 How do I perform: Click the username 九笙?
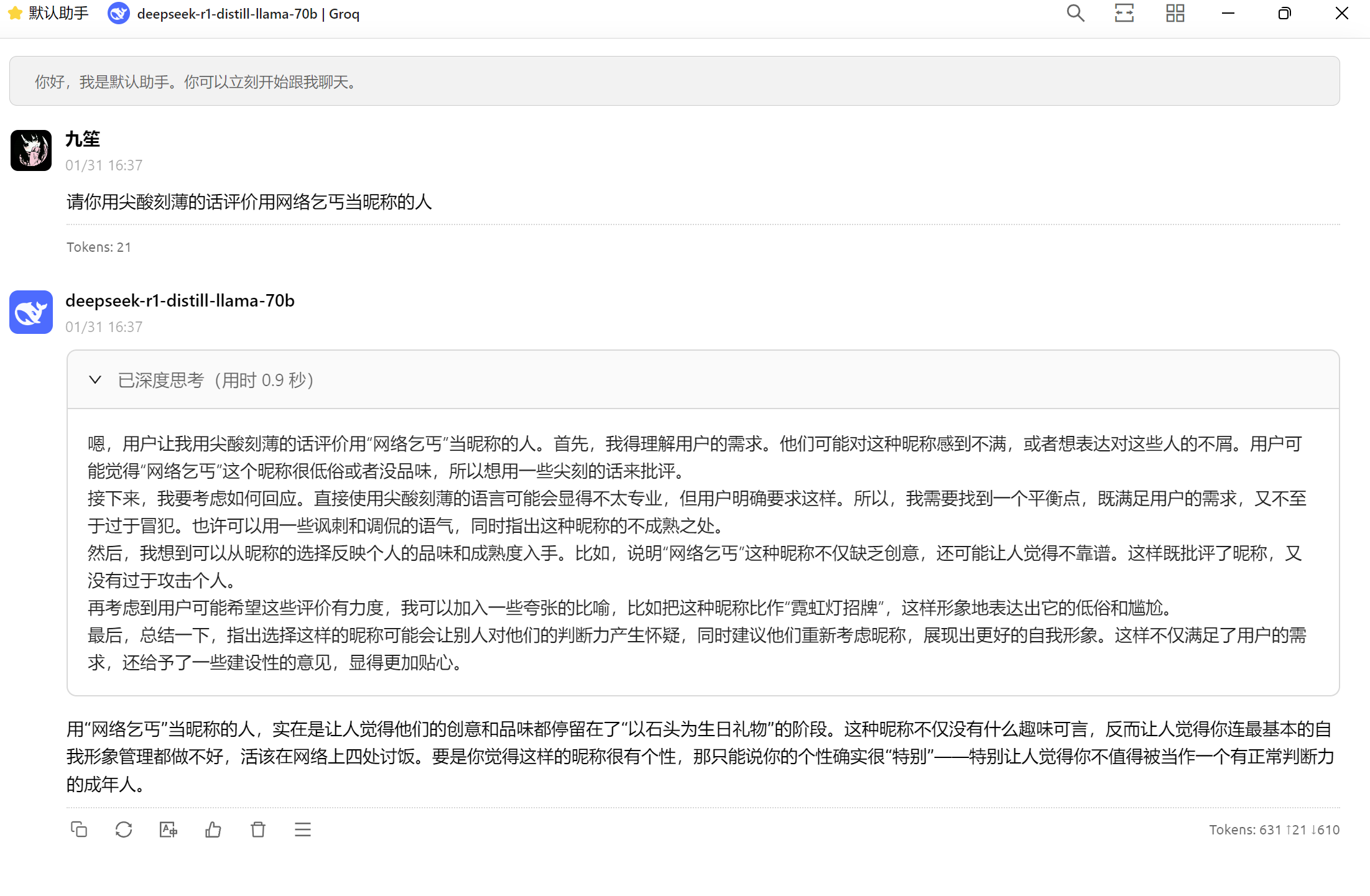[x=82, y=139]
